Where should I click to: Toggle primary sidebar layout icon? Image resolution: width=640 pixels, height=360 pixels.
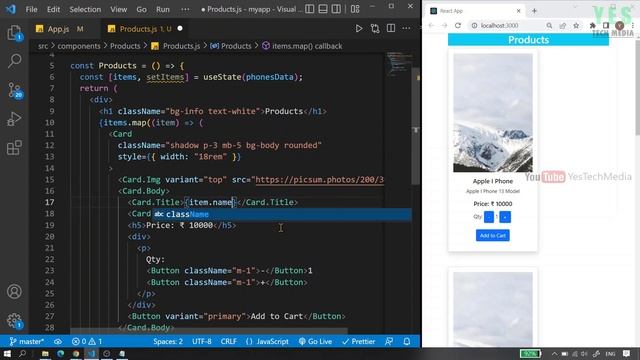(310, 9)
